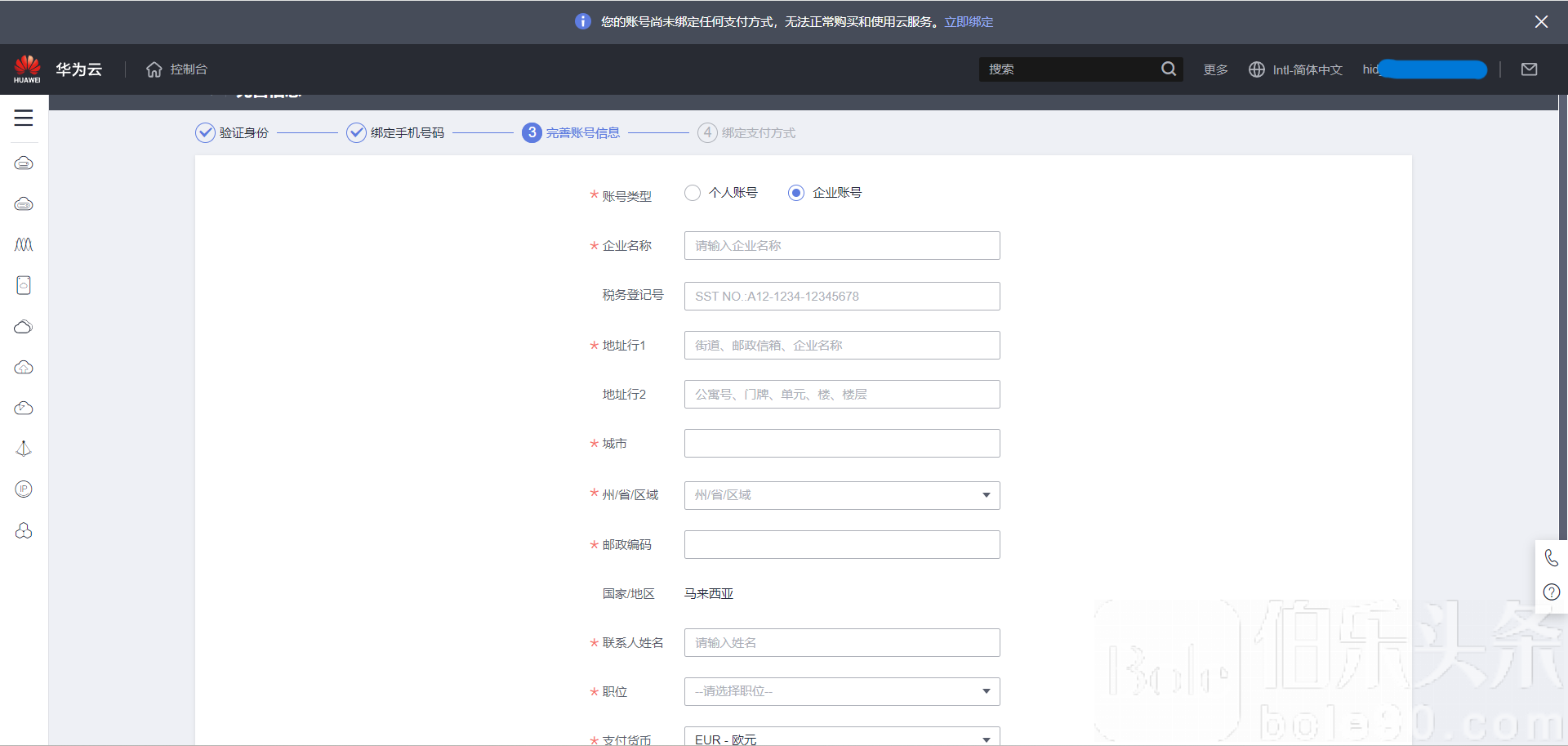The width and height of the screenshot is (1568, 746).
Task: Click the 邮政编码 input field
Action: 841,545
